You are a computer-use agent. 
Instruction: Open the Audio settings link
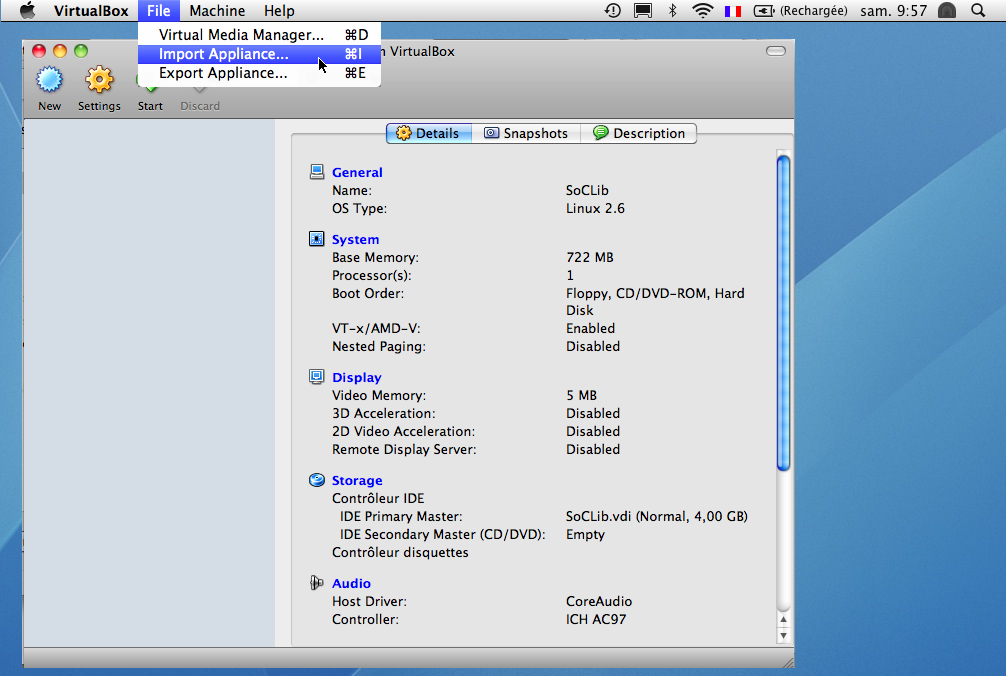(351, 583)
